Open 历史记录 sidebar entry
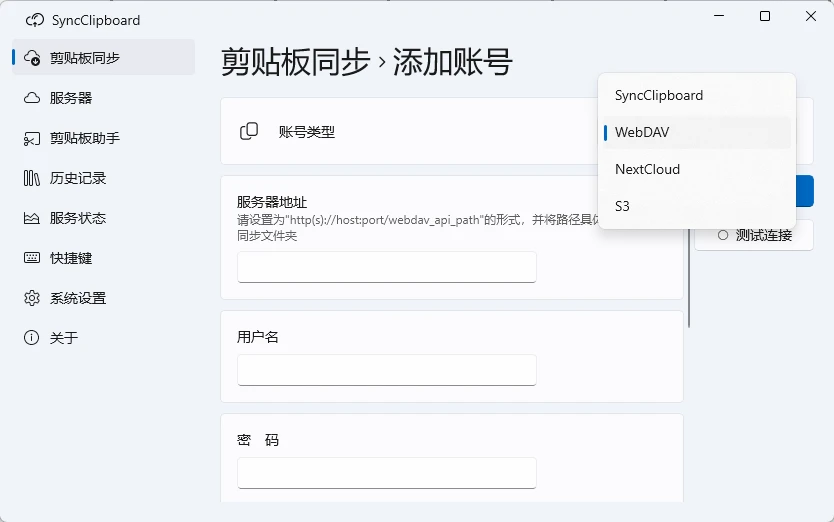Image resolution: width=834 pixels, height=522 pixels. (x=104, y=178)
